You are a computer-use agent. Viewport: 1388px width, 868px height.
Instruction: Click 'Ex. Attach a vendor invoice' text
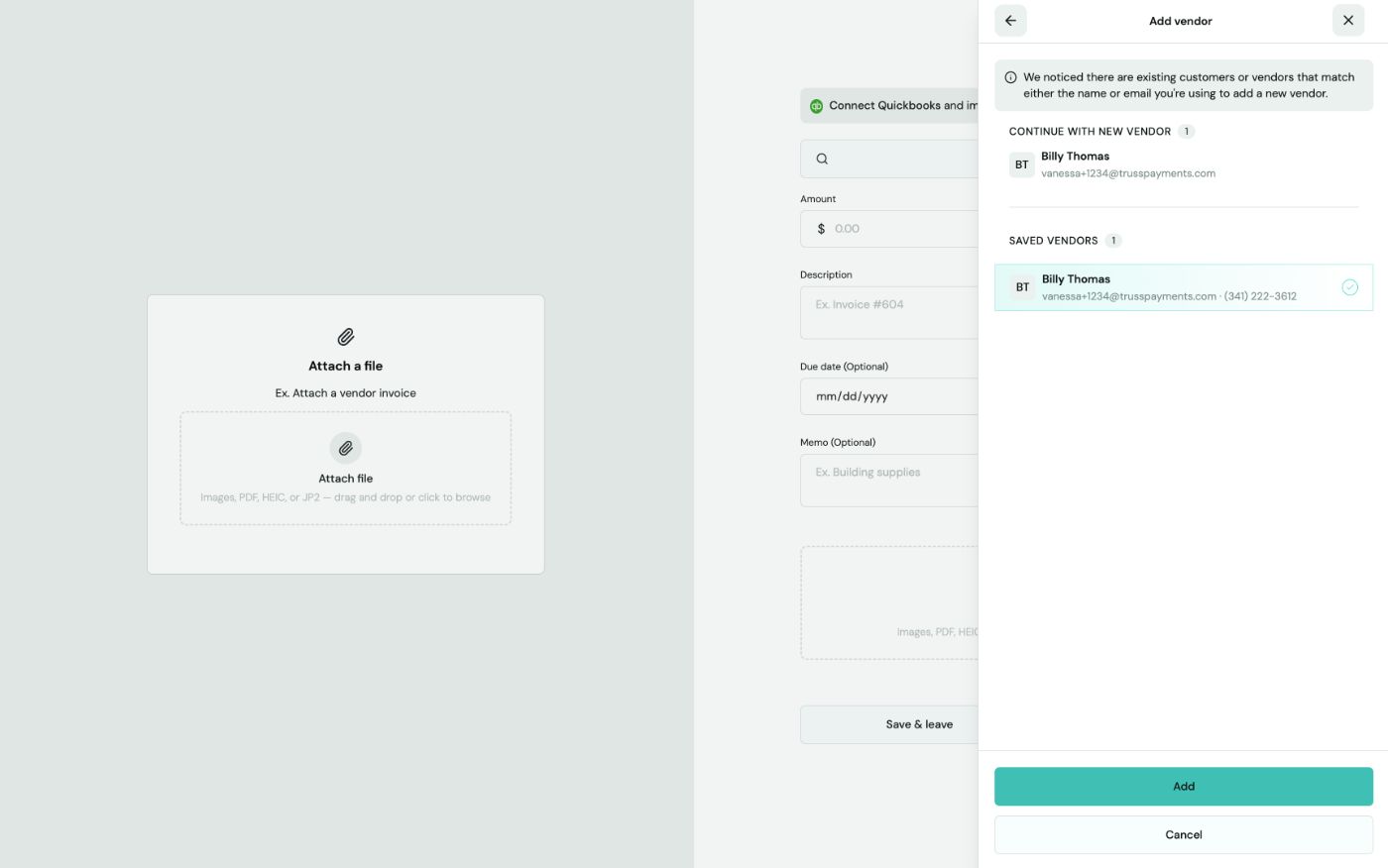(x=346, y=393)
